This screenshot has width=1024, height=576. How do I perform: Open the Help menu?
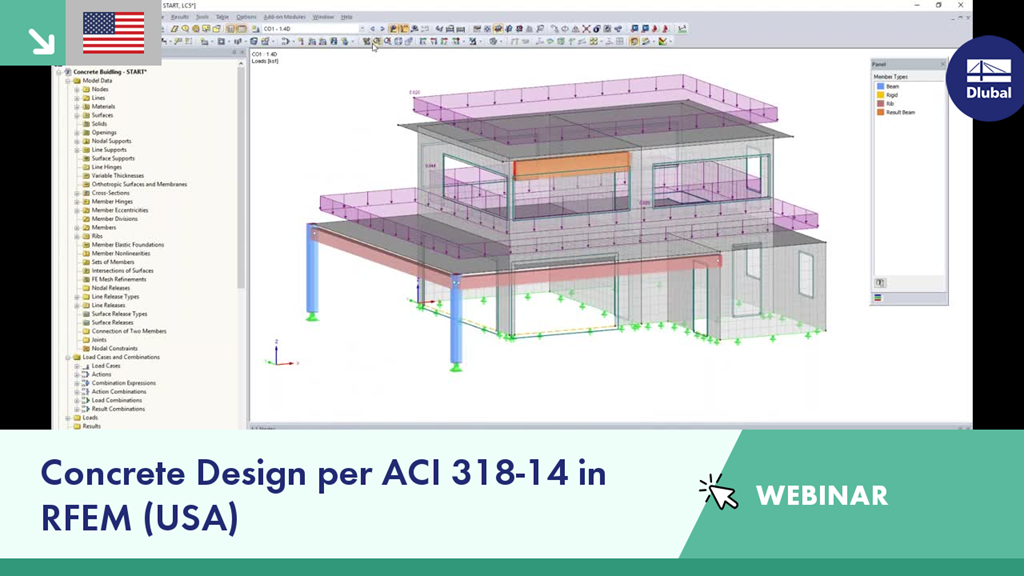click(347, 17)
